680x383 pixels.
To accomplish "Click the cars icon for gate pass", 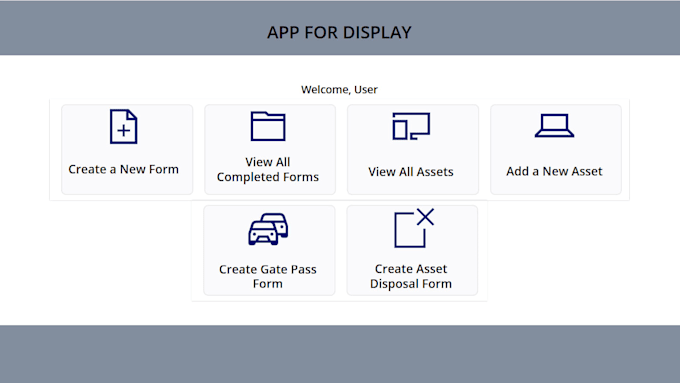I will (x=268, y=229).
